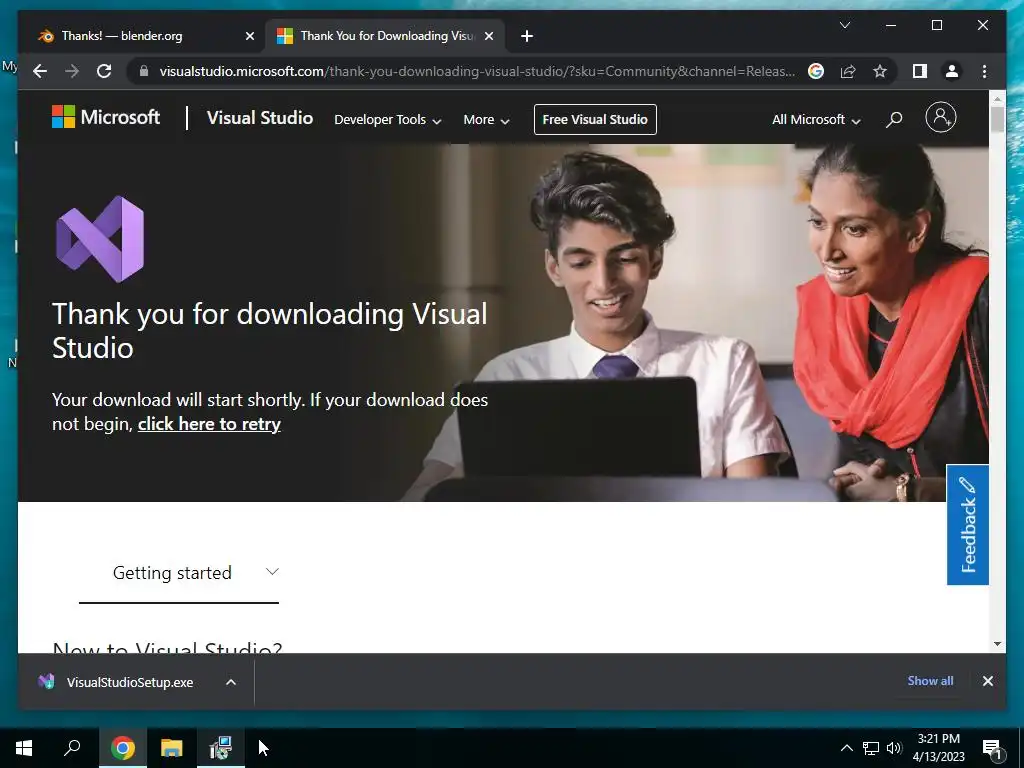Expand VisualStudioSetup.exe download options
The height and width of the screenshot is (768, 1024).
point(231,682)
